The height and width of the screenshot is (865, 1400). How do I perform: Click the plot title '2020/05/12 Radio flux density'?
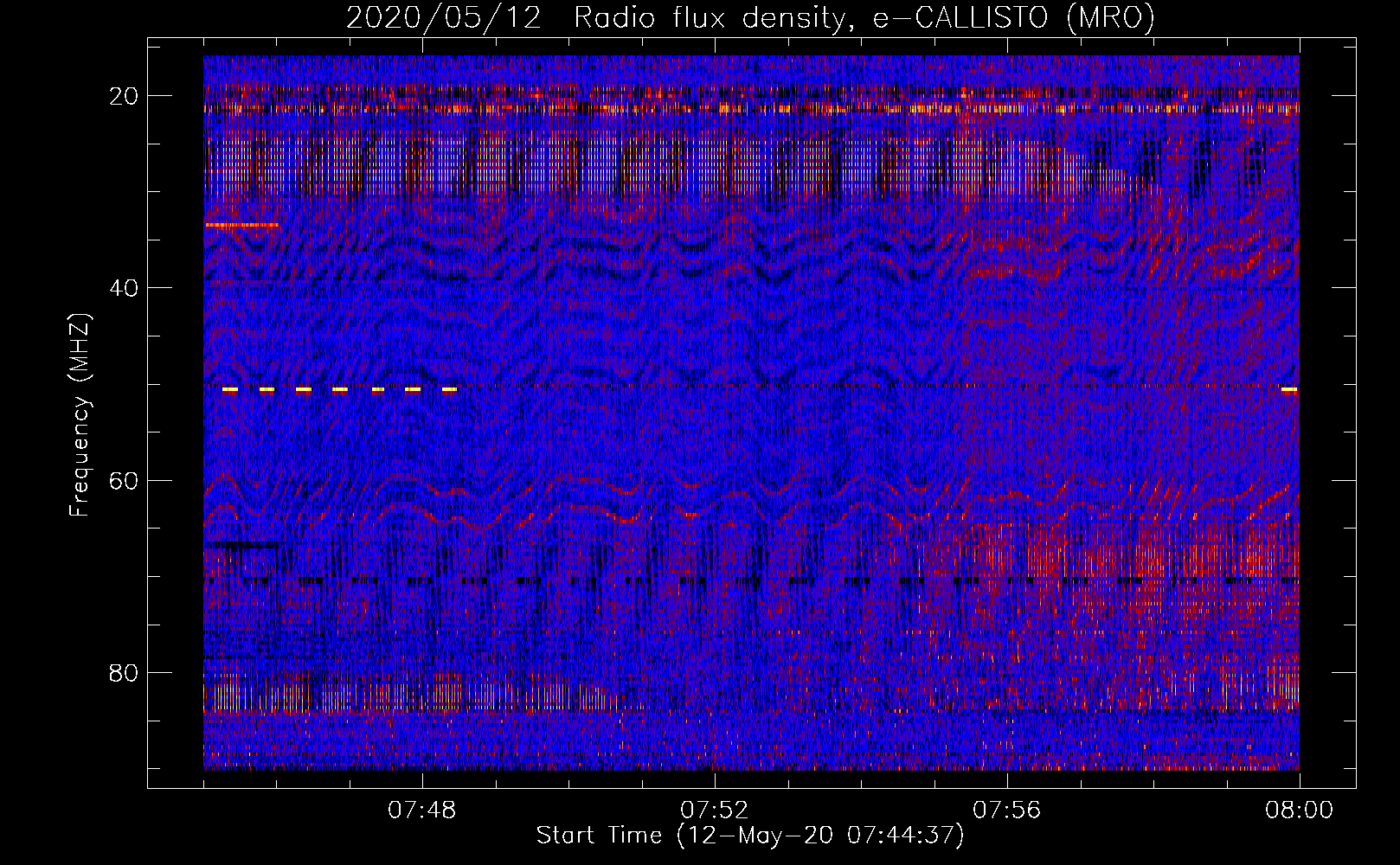click(750, 17)
